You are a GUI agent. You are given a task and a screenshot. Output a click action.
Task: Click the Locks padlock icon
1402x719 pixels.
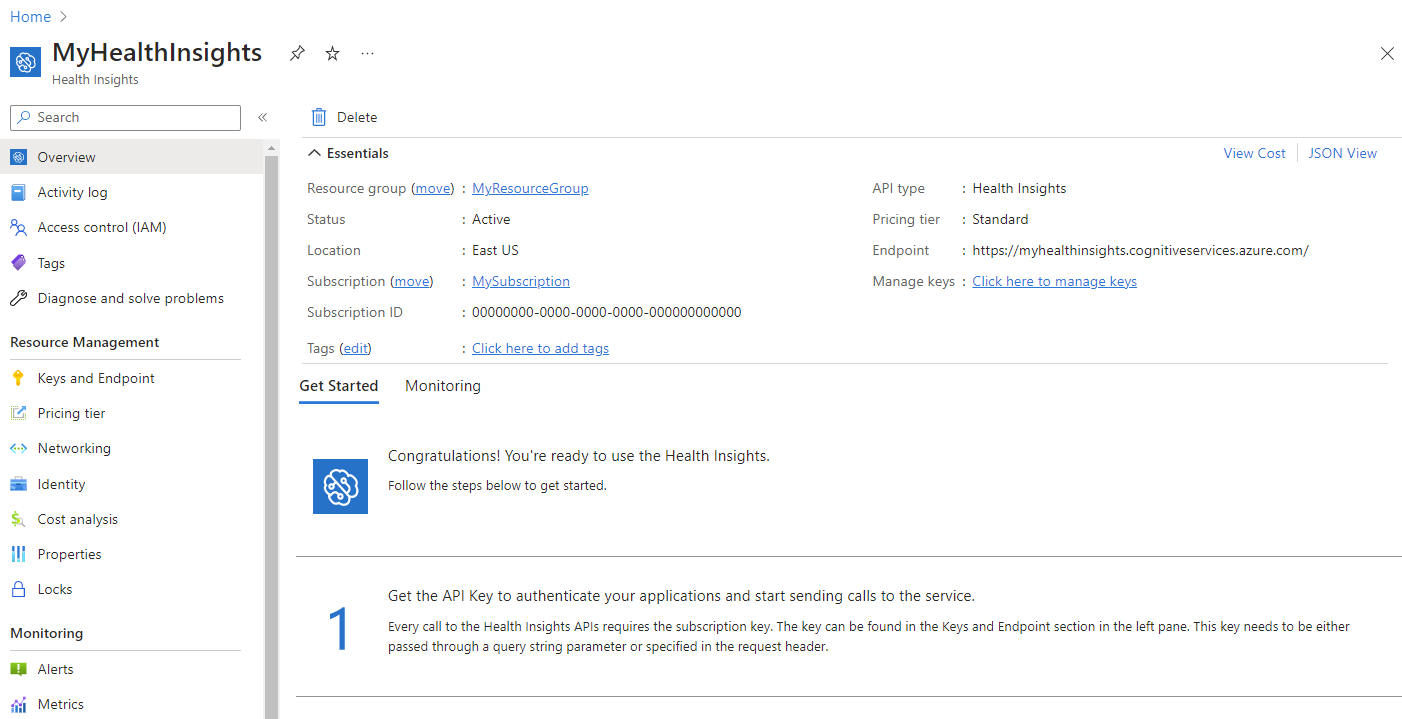tap(18, 589)
